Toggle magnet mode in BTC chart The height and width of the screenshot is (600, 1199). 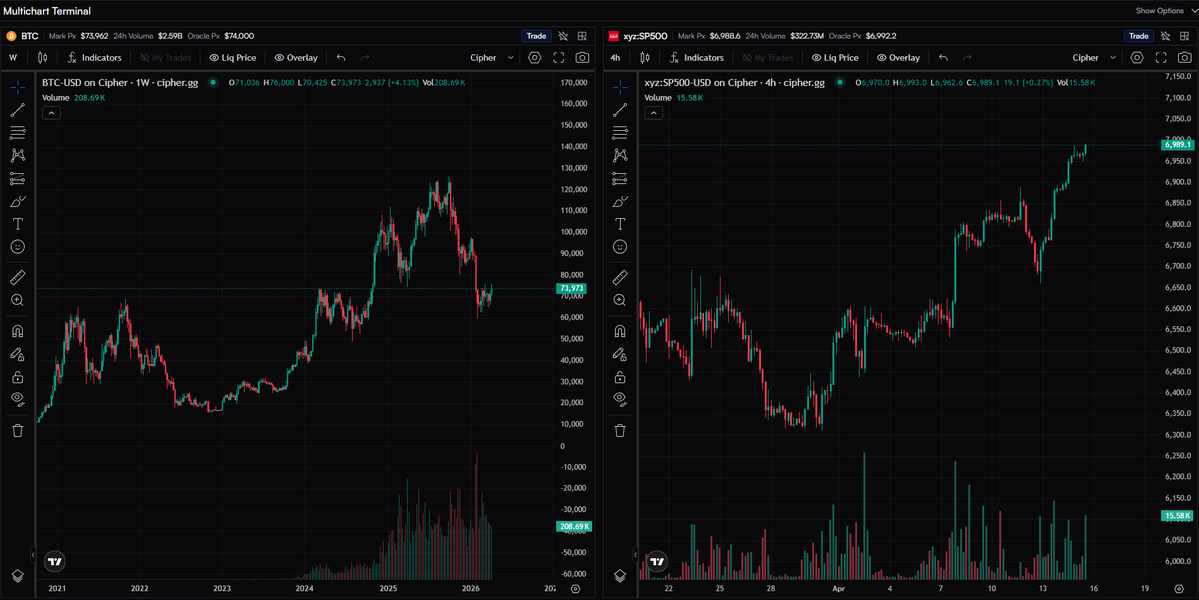pyautogui.click(x=18, y=331)
